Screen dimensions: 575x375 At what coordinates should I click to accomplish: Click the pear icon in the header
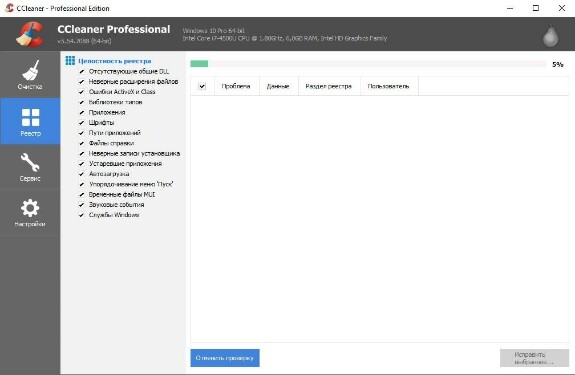550,35
